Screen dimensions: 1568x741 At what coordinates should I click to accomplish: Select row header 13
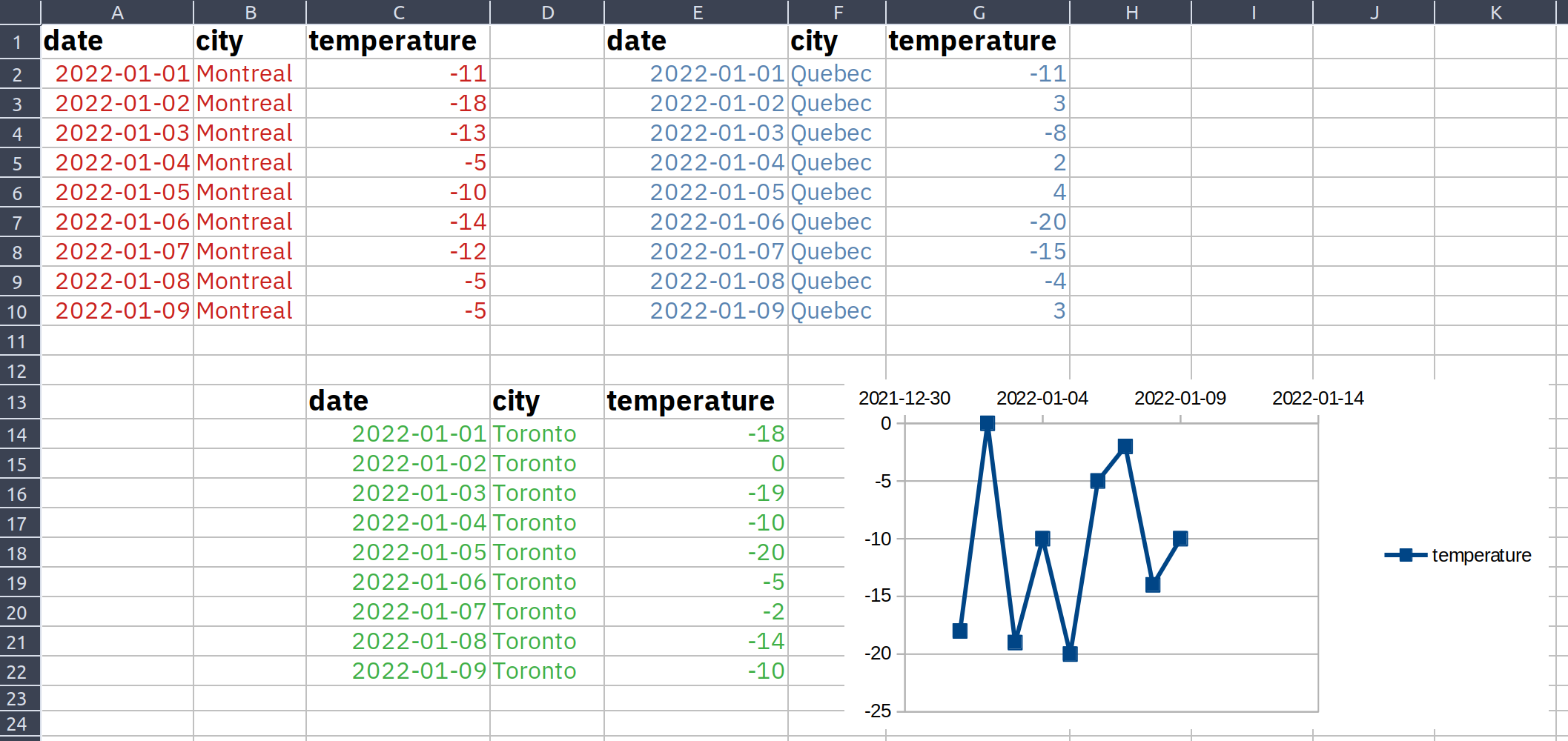[x=19, y=402]
